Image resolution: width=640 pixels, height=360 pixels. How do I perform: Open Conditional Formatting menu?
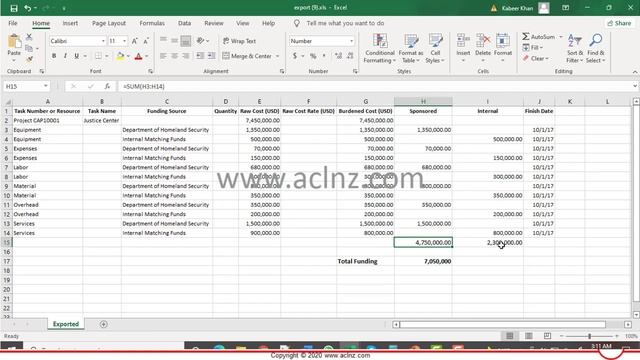[x=380, y=48]
